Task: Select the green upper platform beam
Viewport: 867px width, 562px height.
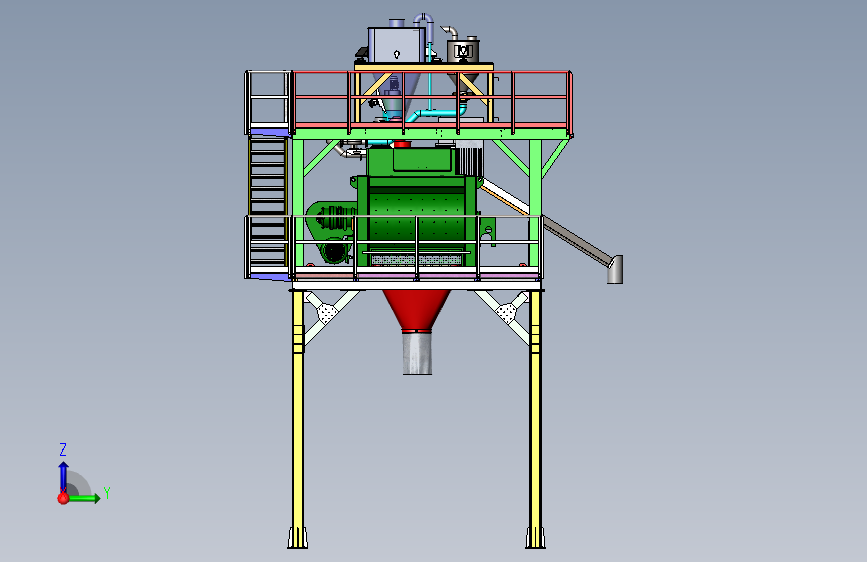Action: 430,133
